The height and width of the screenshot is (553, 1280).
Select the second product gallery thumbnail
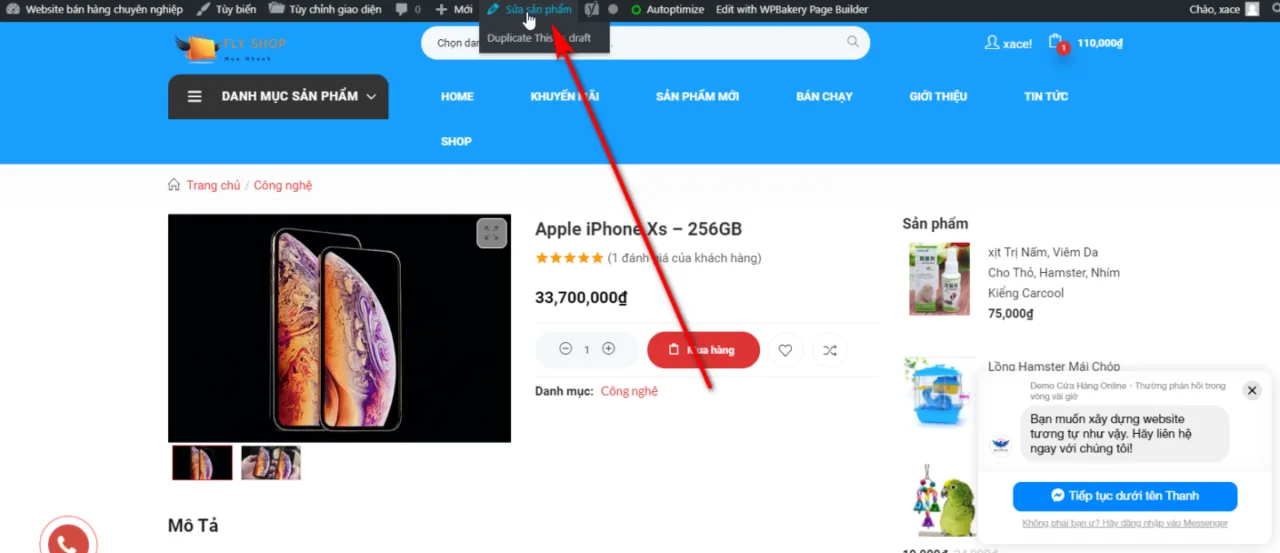click(271, 462)
